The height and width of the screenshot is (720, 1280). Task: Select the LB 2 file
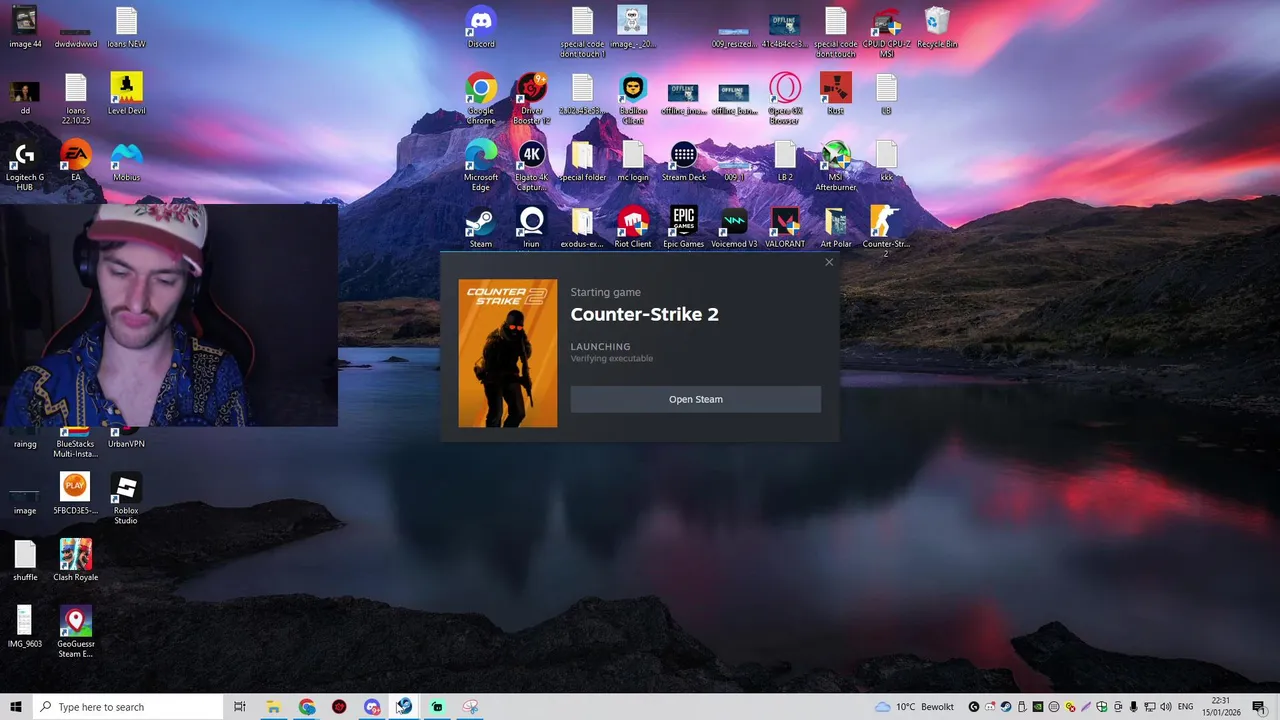click(x=785, y=161)
